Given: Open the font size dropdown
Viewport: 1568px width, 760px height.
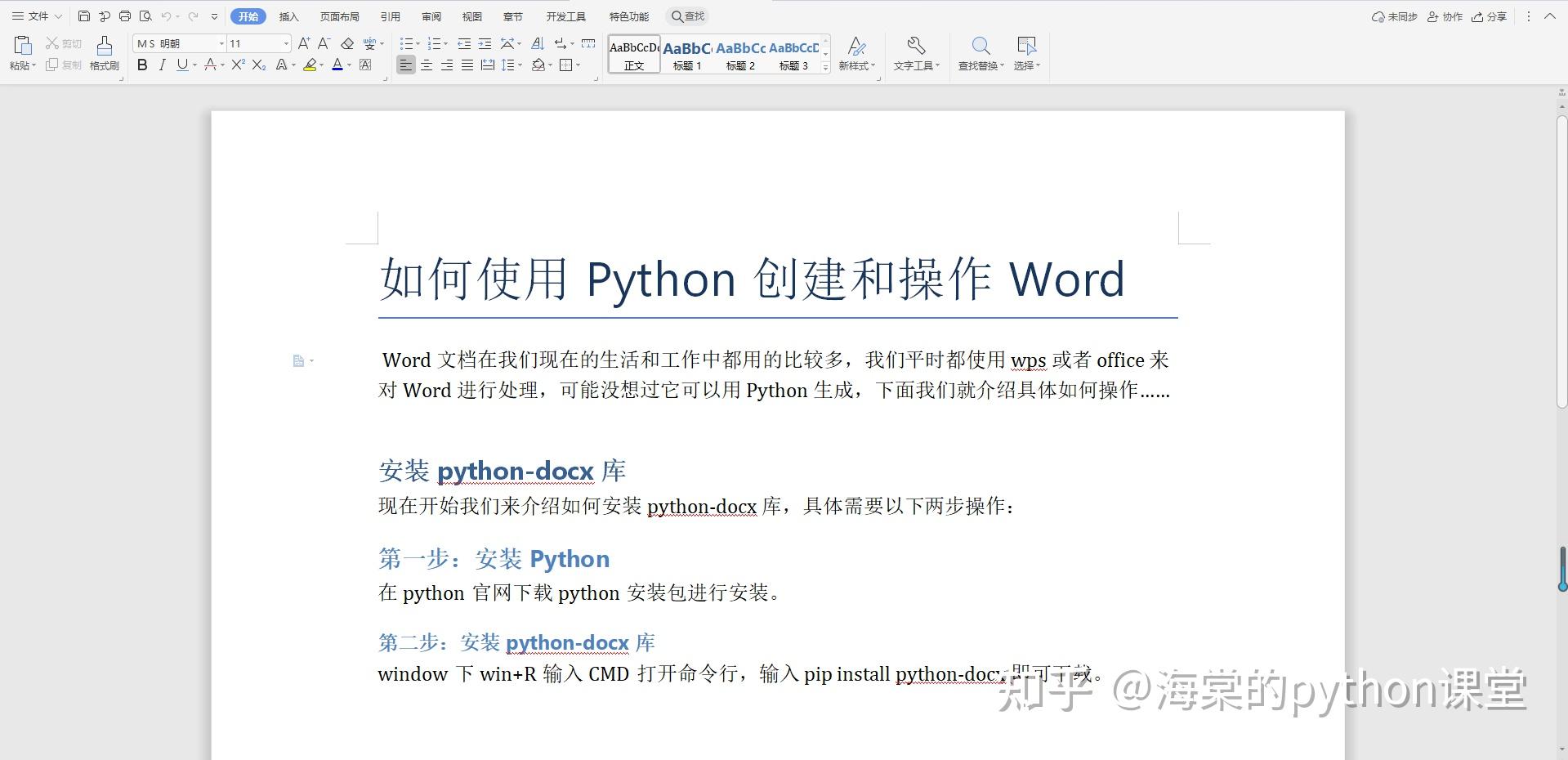Looking at the screenshot, I should pyautogui.click(x=284, y=42).
